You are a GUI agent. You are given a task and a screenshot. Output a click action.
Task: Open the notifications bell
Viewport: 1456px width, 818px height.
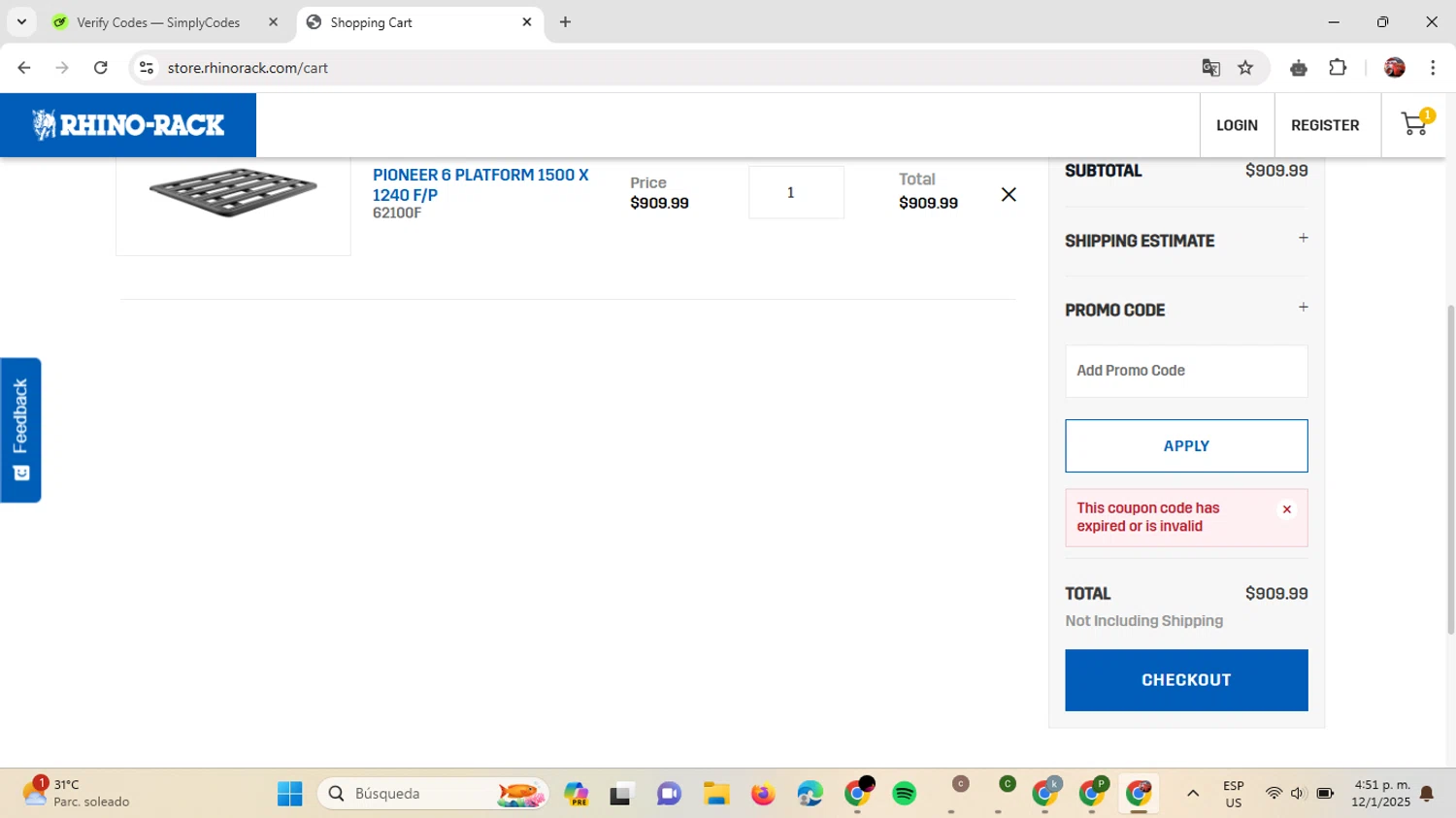pyautogui.click(x=1427, y=794)
